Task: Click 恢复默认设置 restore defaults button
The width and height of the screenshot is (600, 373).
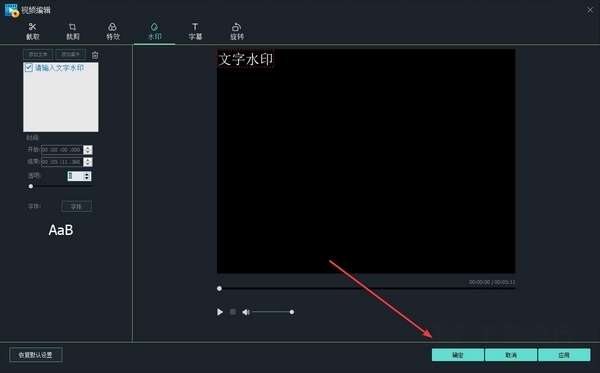Action: click(x=36, y=355)
